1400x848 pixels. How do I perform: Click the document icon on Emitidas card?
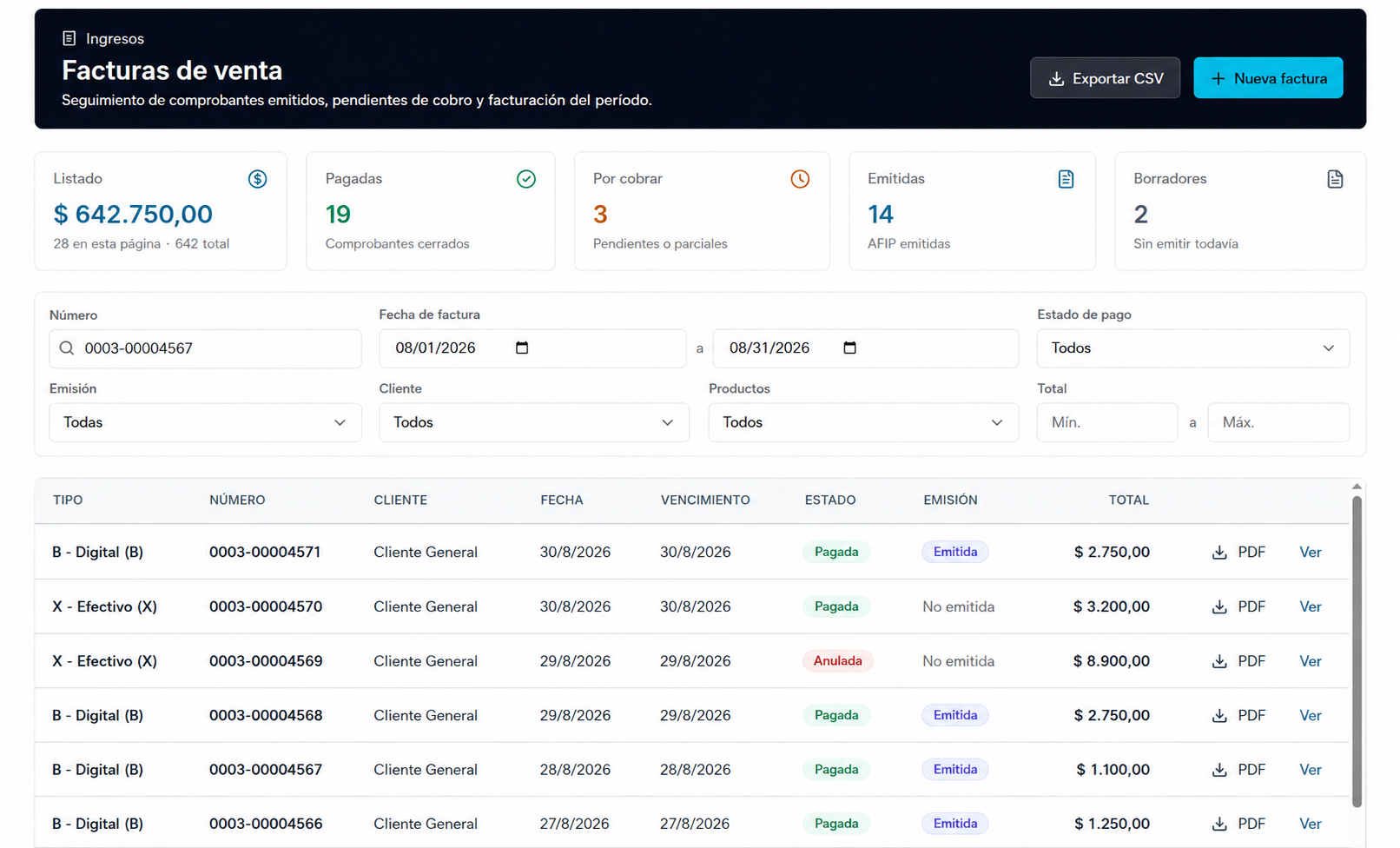(x=1066, y=179)
